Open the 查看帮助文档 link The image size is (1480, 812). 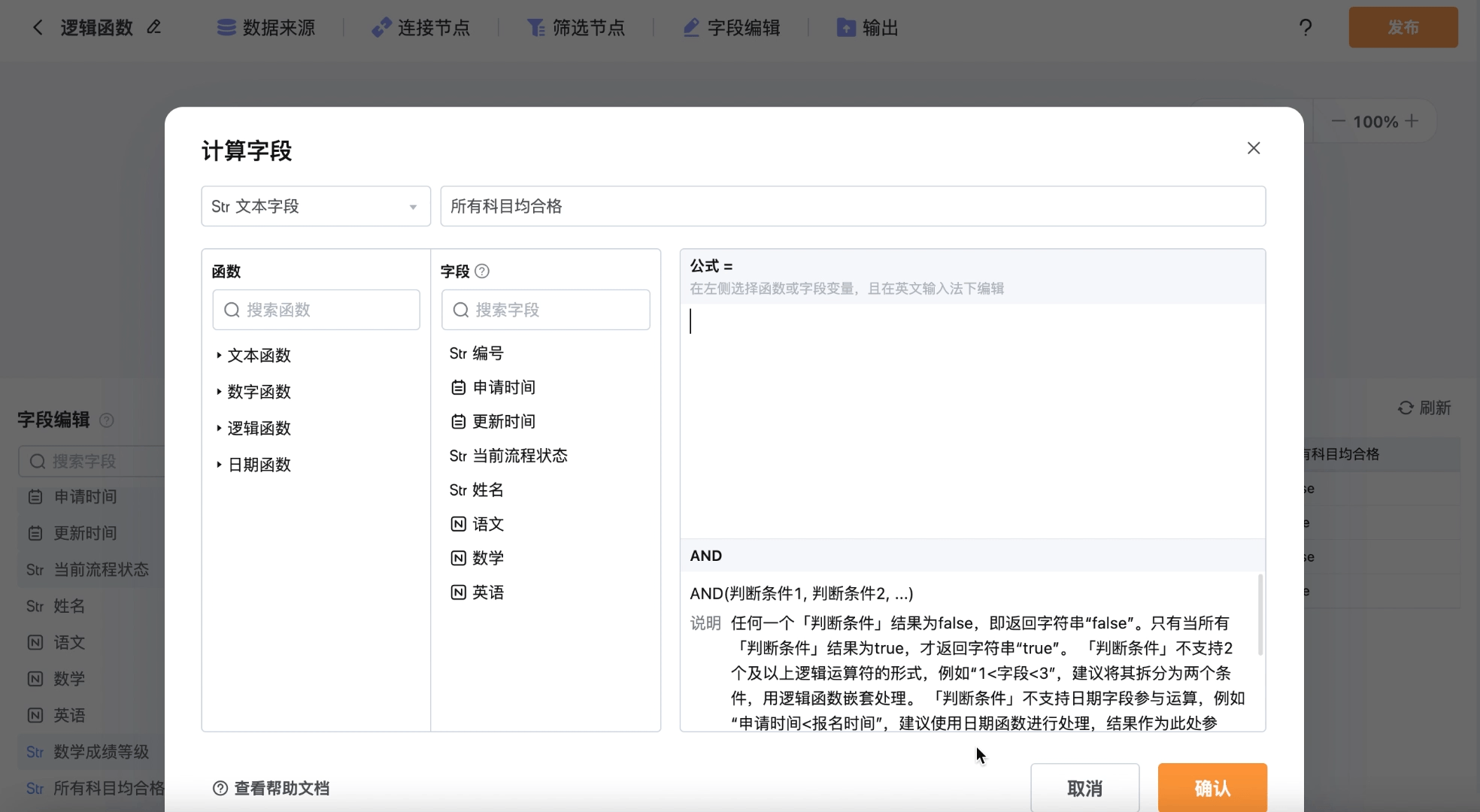click(271, 788)
